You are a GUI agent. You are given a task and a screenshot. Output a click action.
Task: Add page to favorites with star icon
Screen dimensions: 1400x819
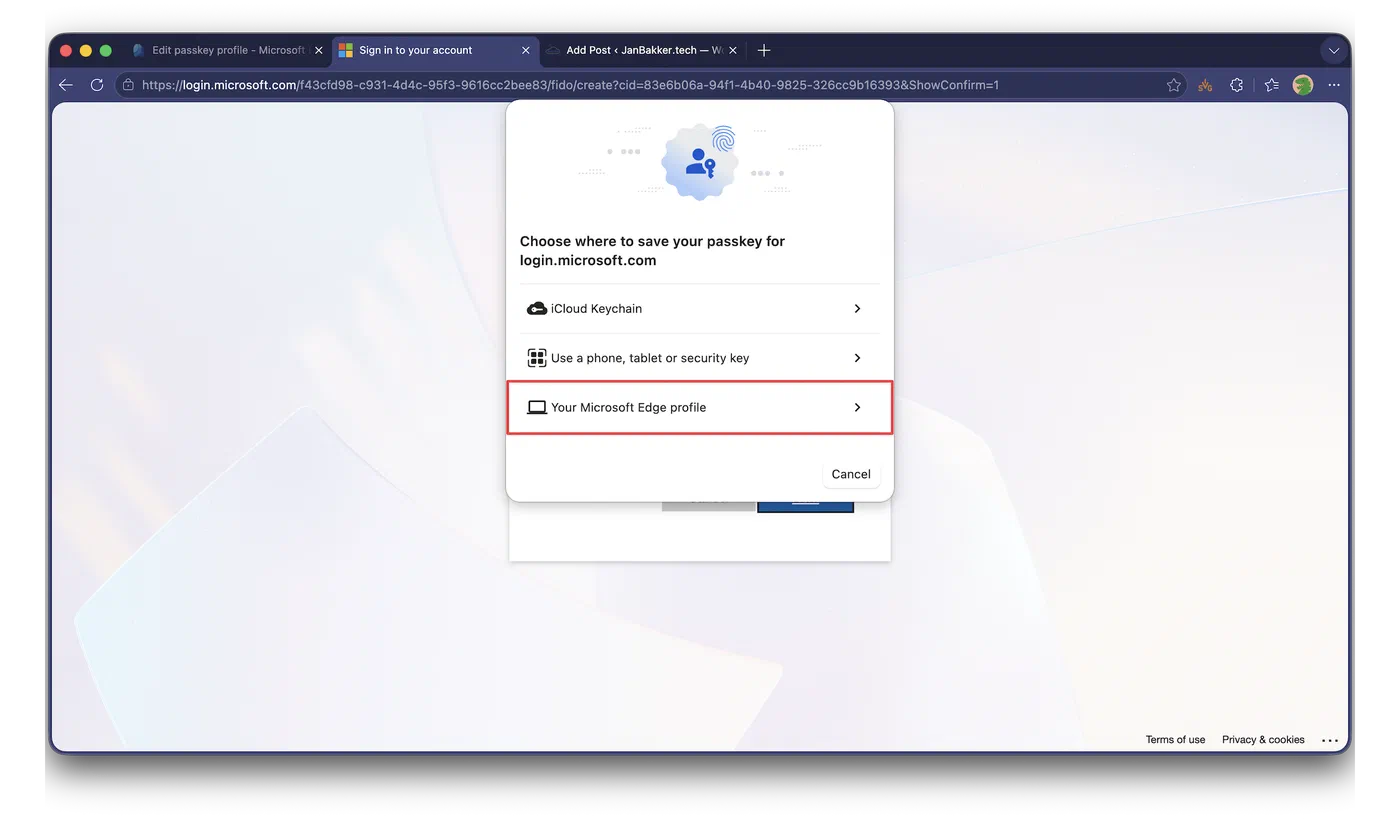1174,85
